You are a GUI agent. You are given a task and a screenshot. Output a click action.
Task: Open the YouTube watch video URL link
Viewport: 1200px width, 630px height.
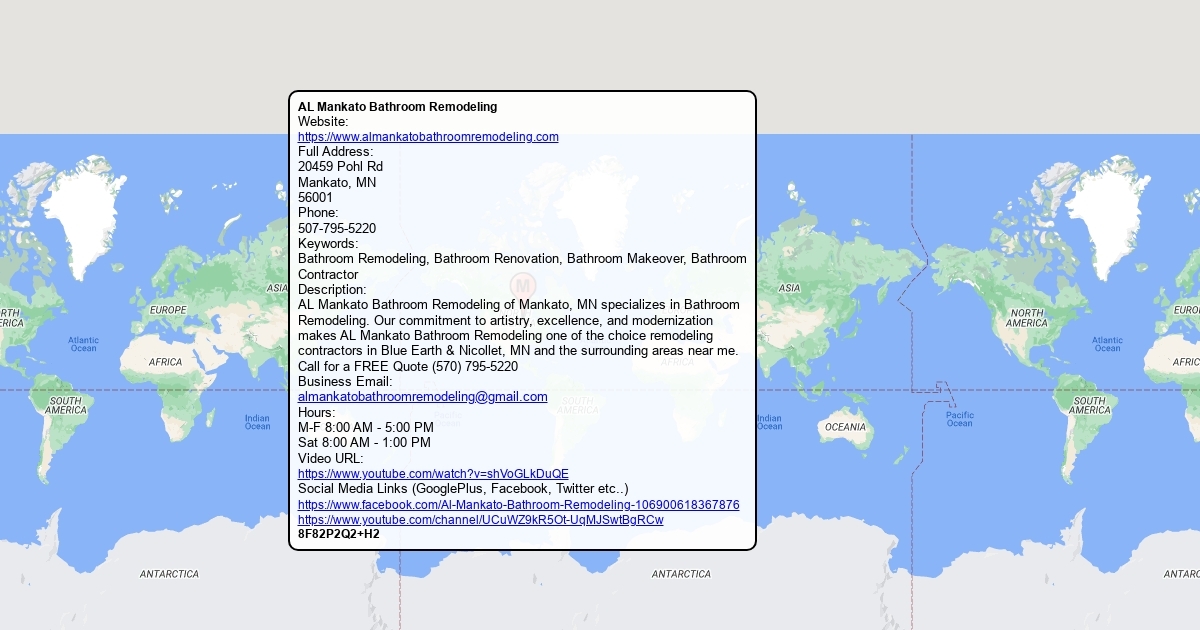[x=433, y=474]
